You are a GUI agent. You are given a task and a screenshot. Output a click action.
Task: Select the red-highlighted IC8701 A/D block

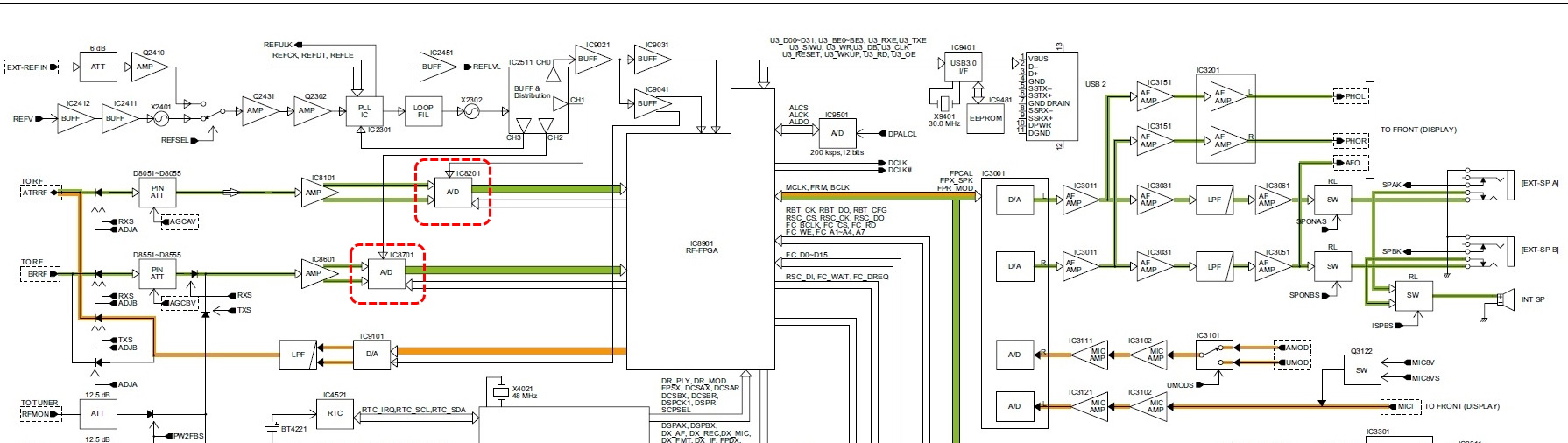[x=386, y=272]
